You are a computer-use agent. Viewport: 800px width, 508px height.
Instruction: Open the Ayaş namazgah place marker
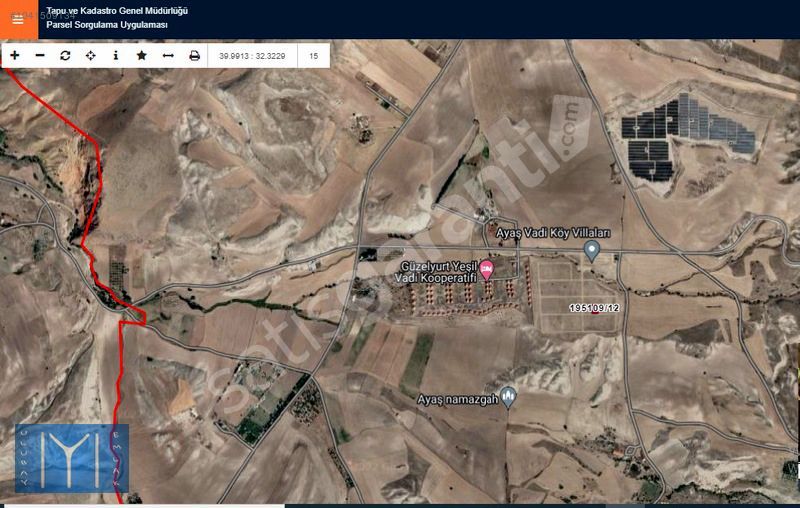508,397
